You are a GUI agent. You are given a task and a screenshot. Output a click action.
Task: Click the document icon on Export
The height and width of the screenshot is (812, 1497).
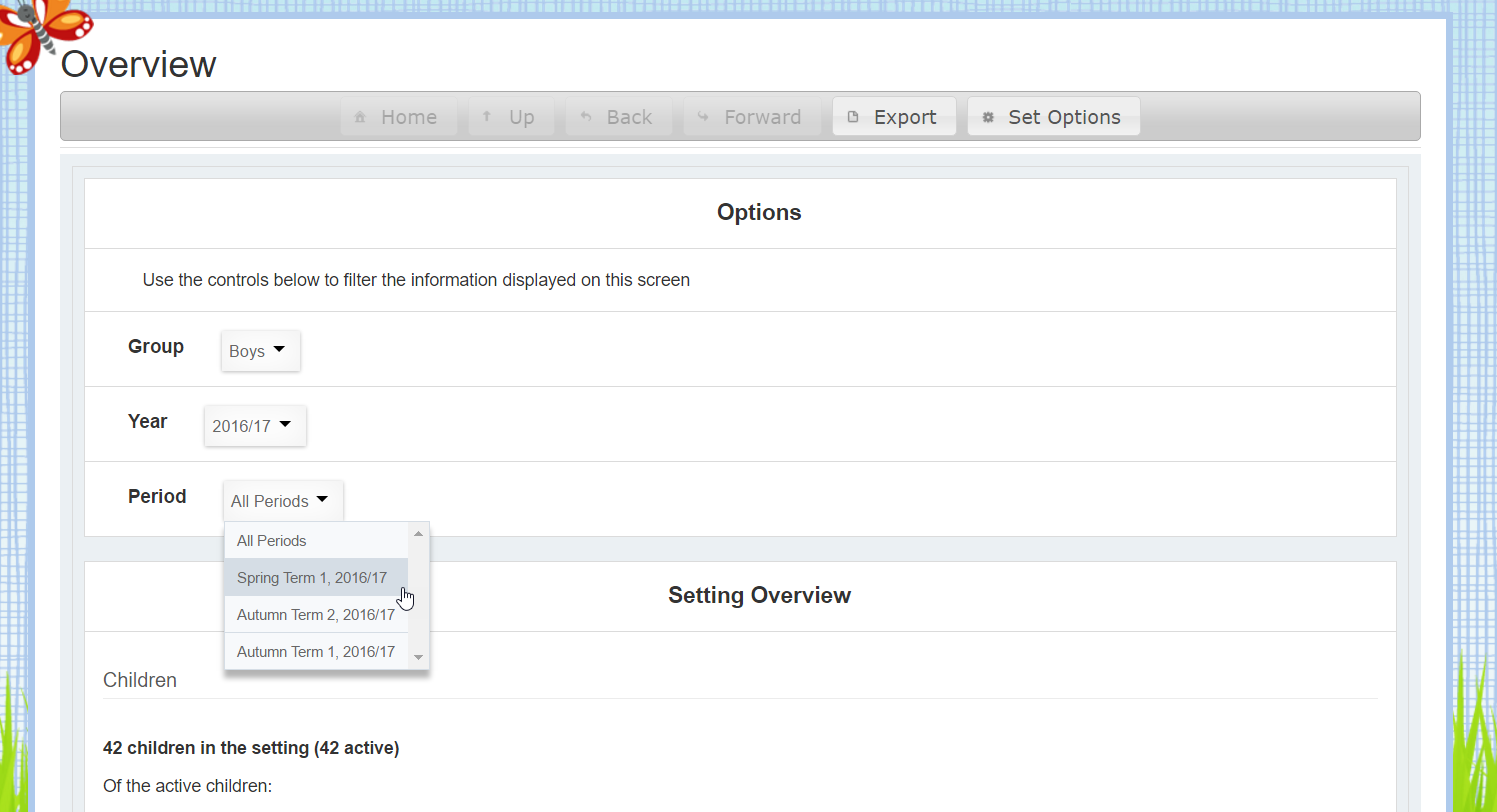pyautogui.click(x=853, y=117)
